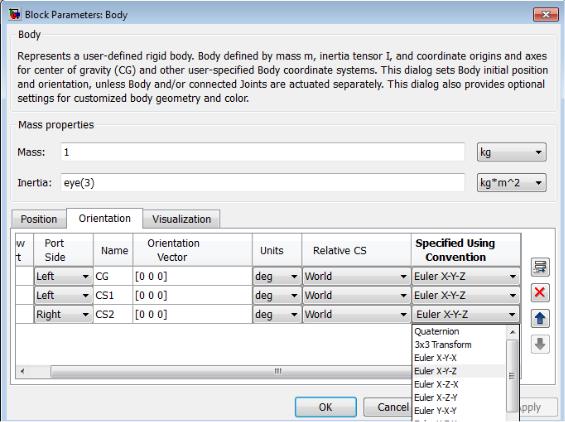
Task: Click the Block Parameters title bar icon
Action: pyautogui.click(x=15, y=15)
